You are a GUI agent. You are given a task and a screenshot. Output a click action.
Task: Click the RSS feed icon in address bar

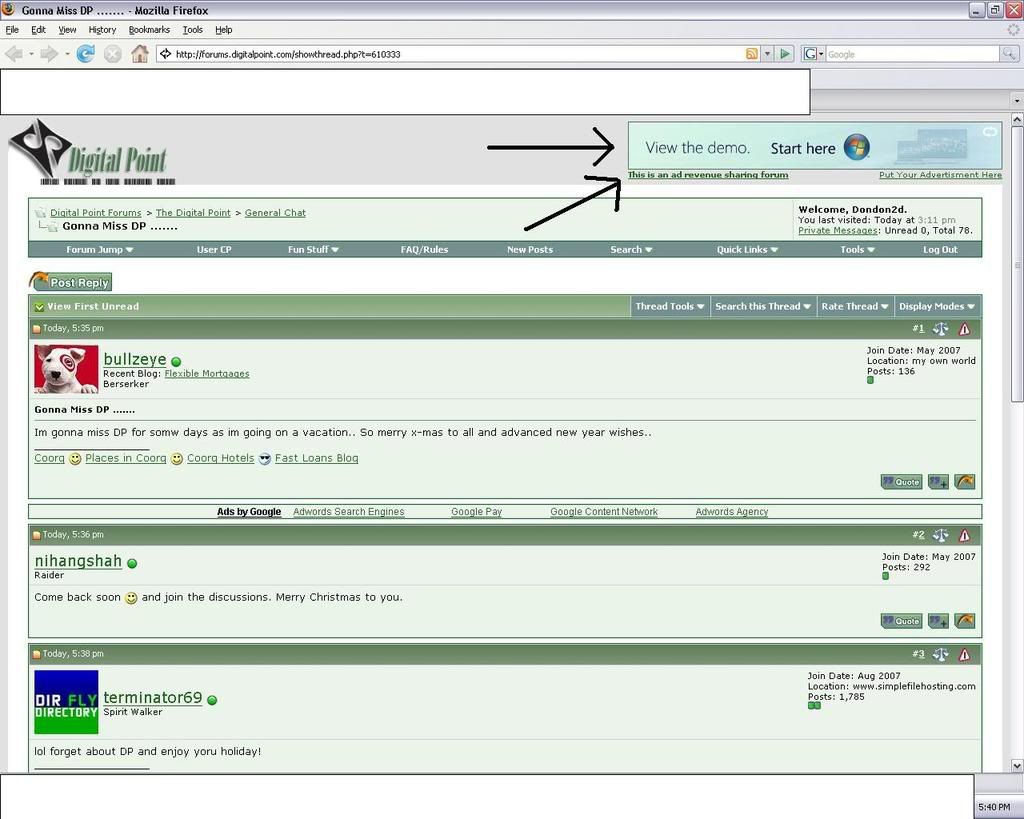(751, 54)
